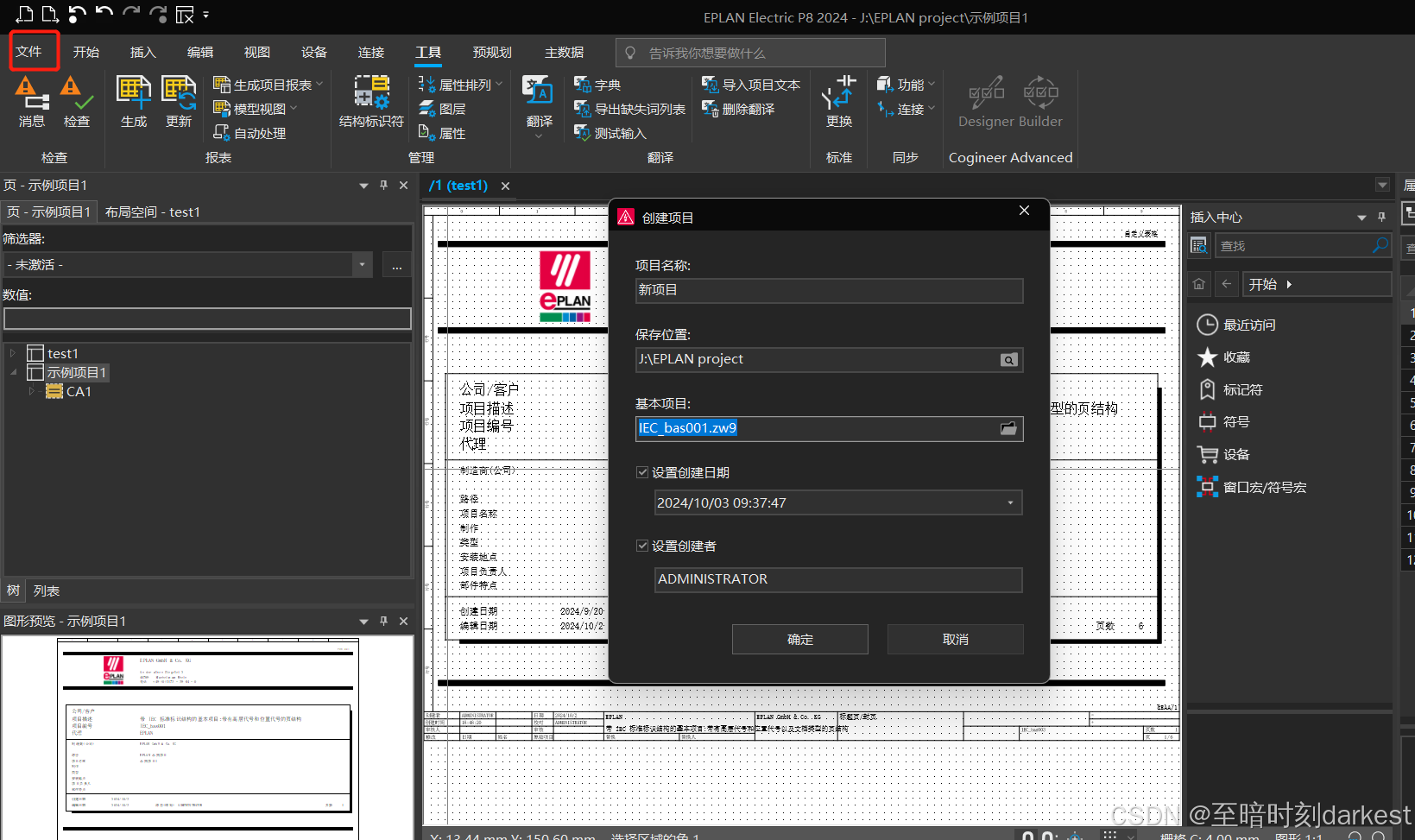Click the Project name (项目名称) input field
The height and width of the screenshot is (840, 1415).
pyautogui.click(x=830, y=290)
